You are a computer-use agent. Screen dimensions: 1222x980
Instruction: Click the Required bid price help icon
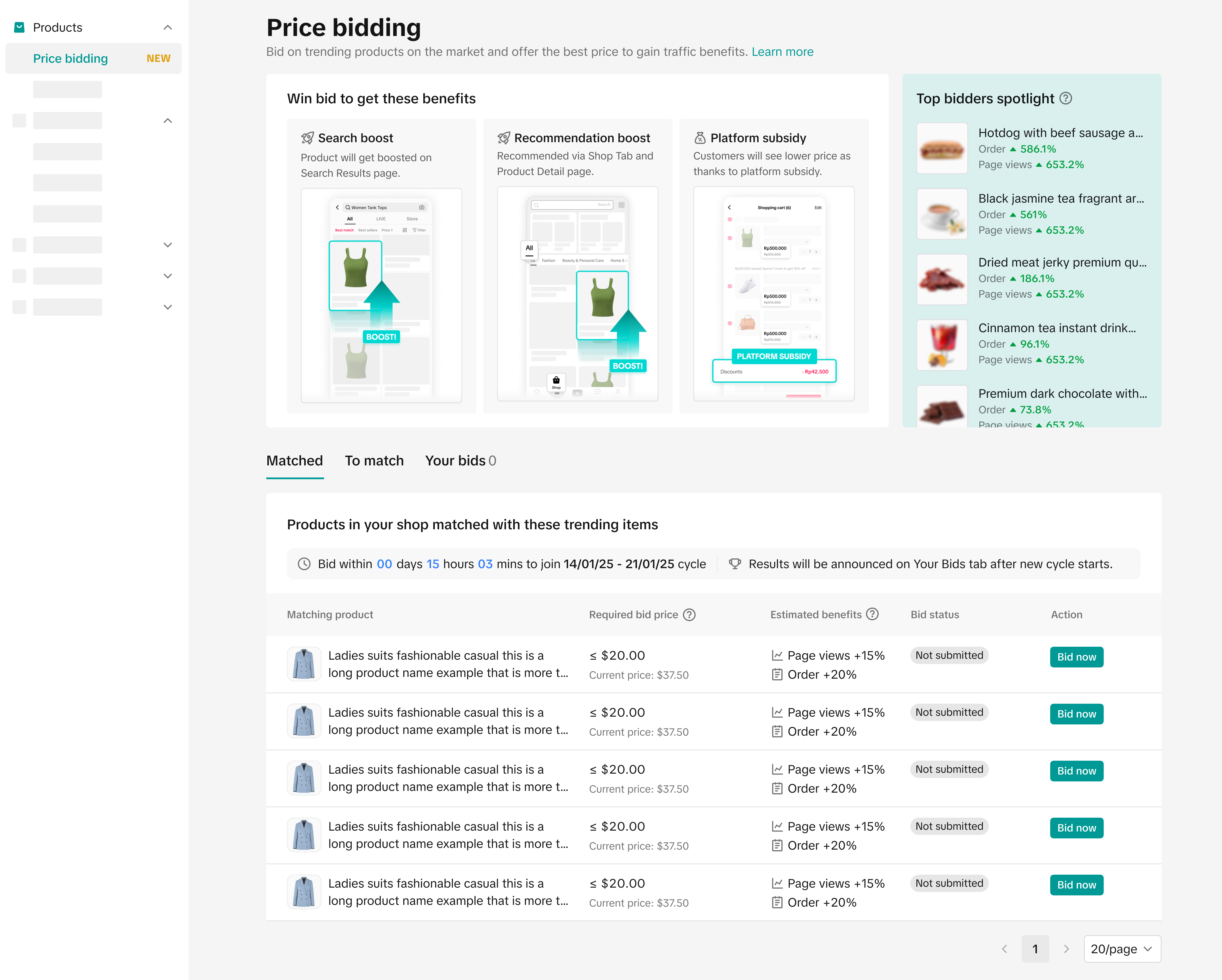click(689, 614)
